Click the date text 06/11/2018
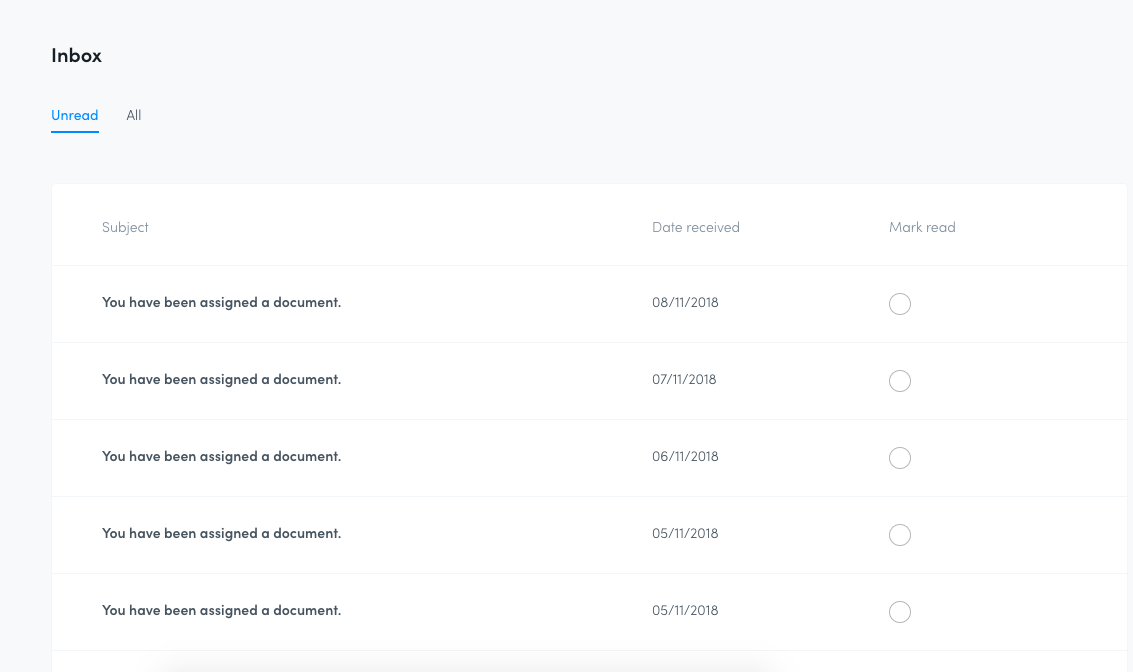 (685, 457)
